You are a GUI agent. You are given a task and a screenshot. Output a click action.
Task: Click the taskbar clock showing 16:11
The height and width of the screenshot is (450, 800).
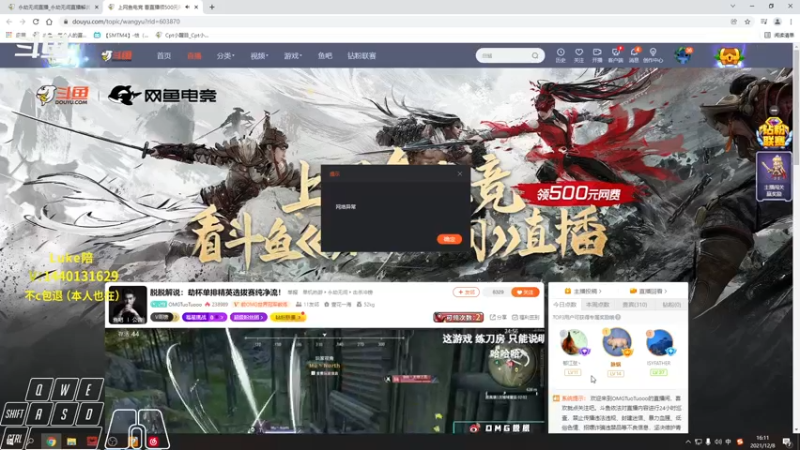pos(762,441)
